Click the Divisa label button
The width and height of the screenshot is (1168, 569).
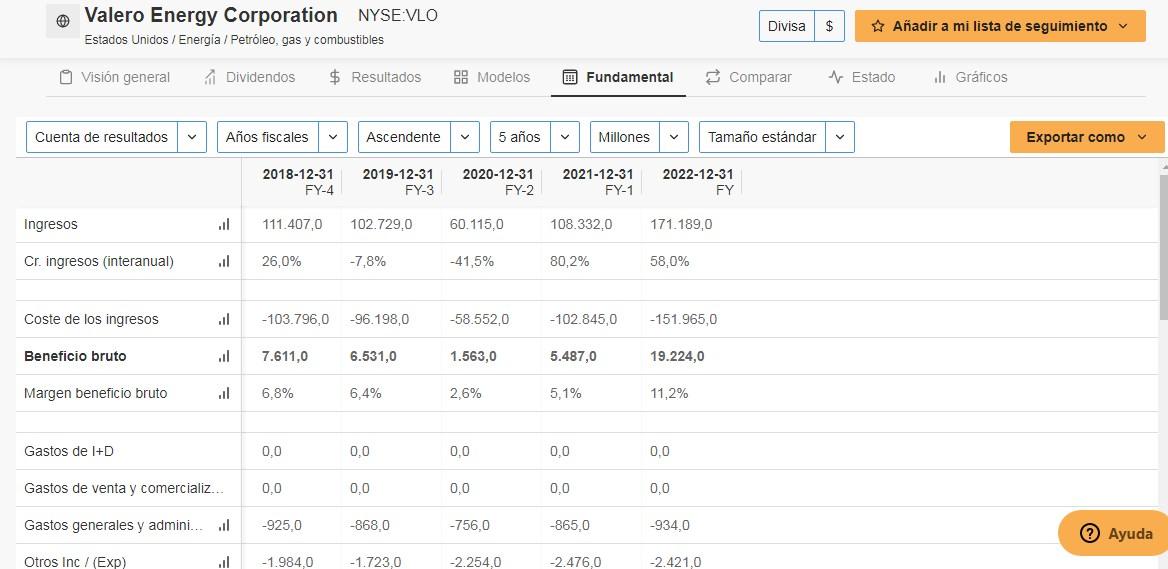[x=787, y=26]
